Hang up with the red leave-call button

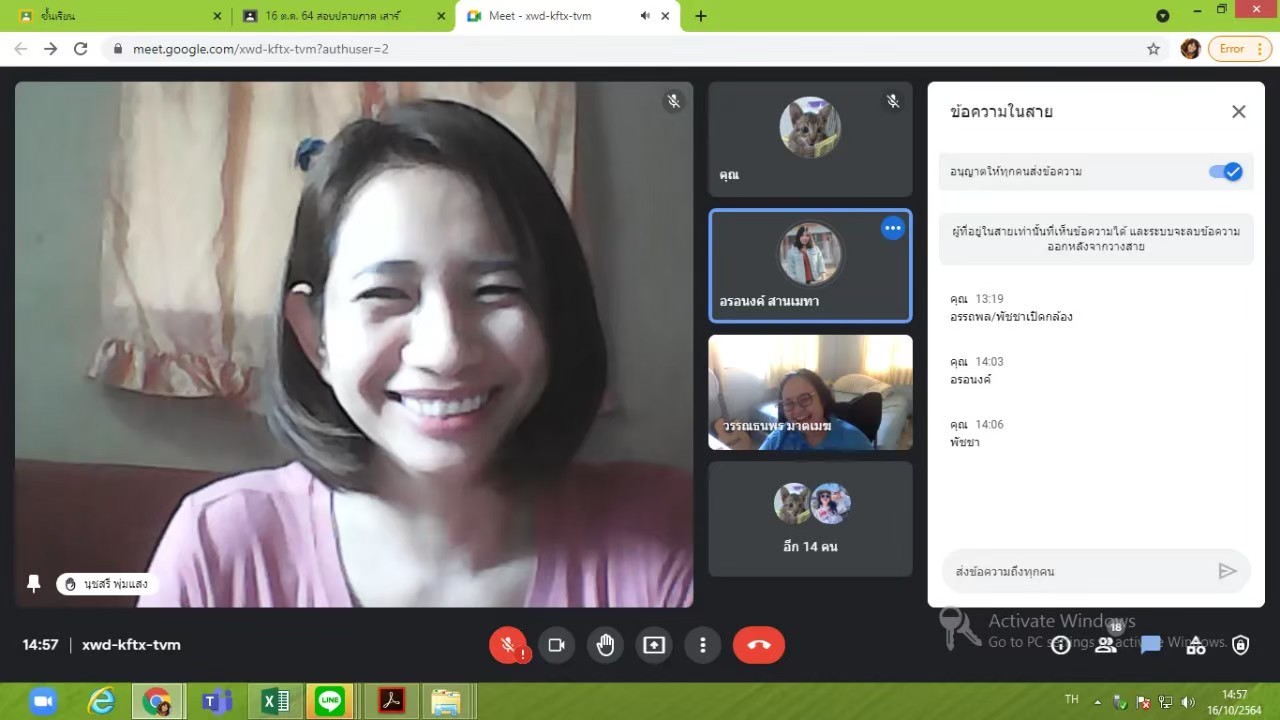click(x=759, y=645)
